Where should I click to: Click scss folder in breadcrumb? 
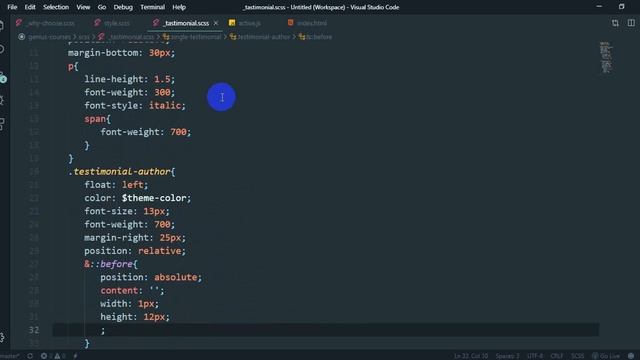[84, 37]
